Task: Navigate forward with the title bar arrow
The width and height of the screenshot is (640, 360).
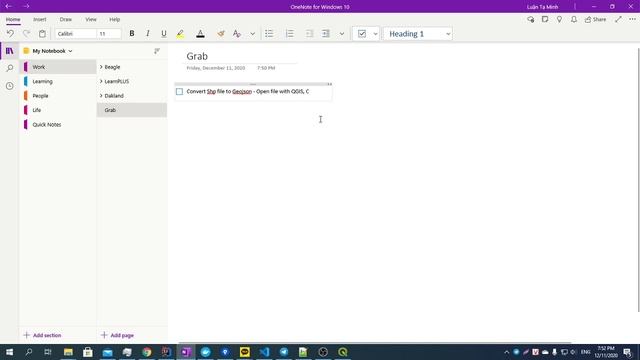Action: (26, 6)
